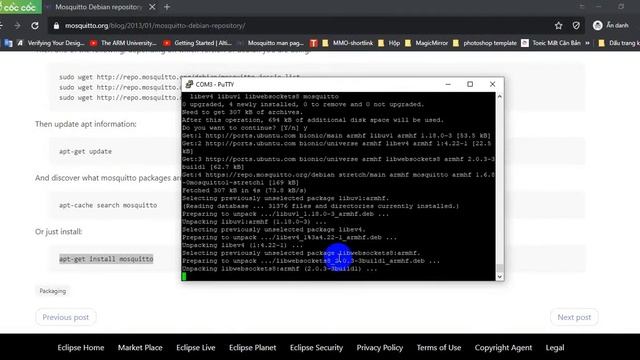The image size is (640, 360).
Task: Close the COM3 PuTTY window
Action: 492,84
